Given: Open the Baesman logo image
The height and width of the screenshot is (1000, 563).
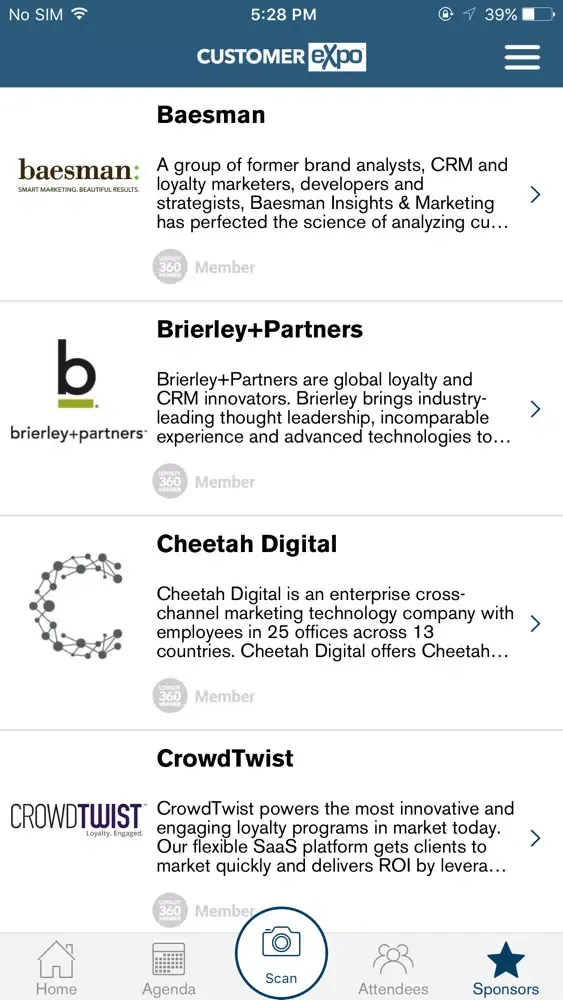Looking at the screenshot, I should 78,174.
